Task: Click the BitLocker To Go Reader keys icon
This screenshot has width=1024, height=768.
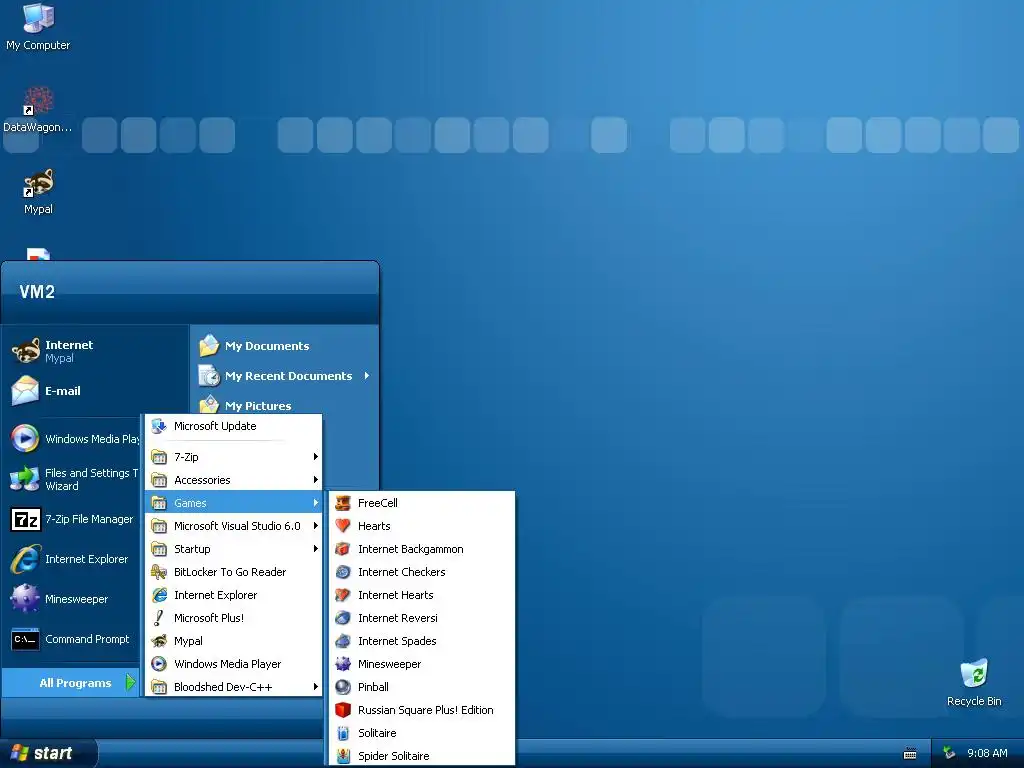Action: 159,572
